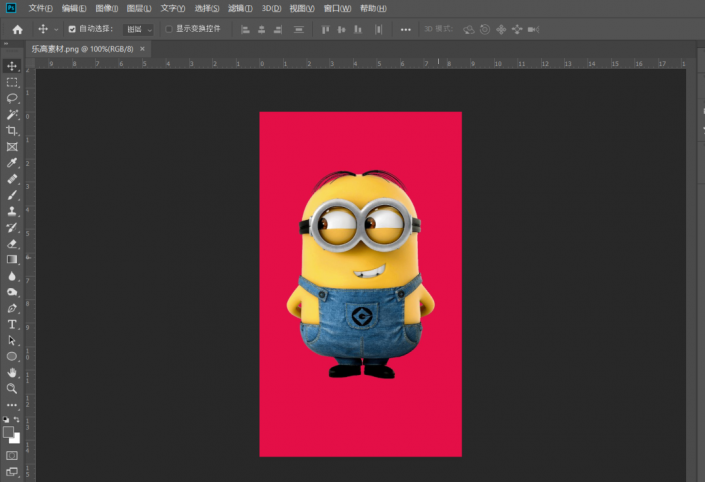Viewport: 705px width, 482px height.
Task: Open the more align options ellipsis
Action: pyautogui.click(x=405, y=29)
